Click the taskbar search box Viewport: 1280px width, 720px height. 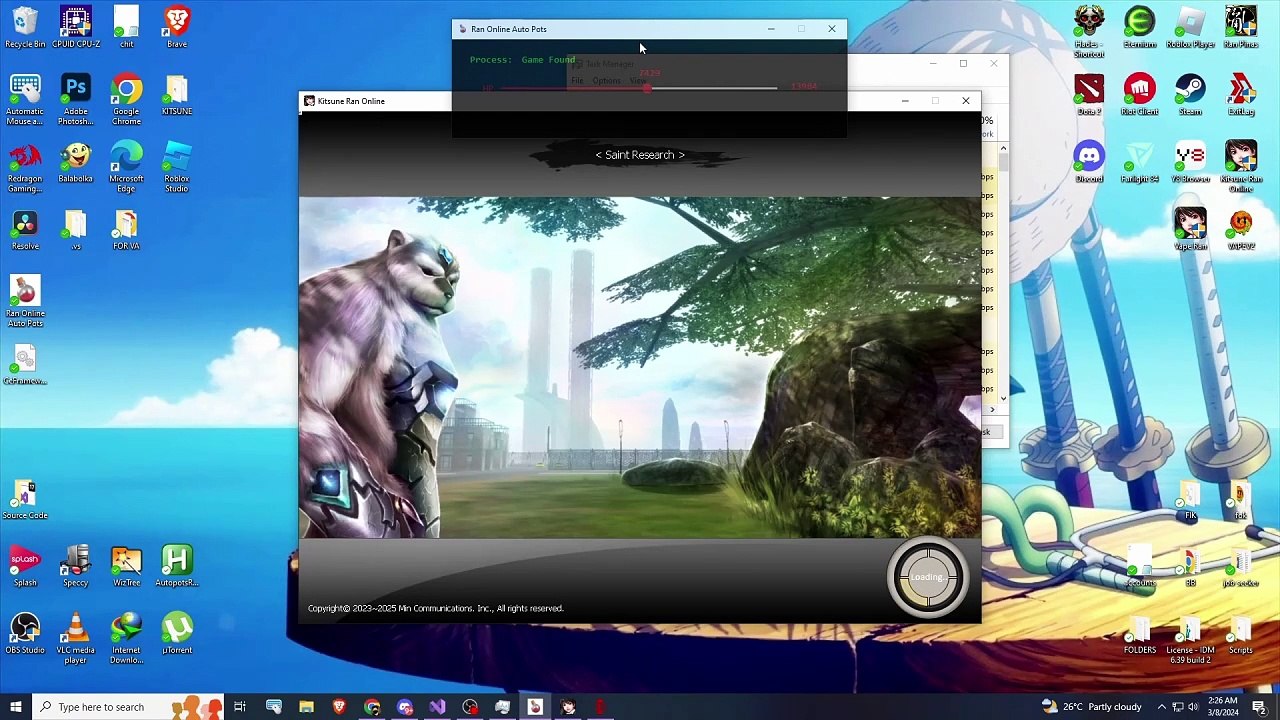coord(129,707)
